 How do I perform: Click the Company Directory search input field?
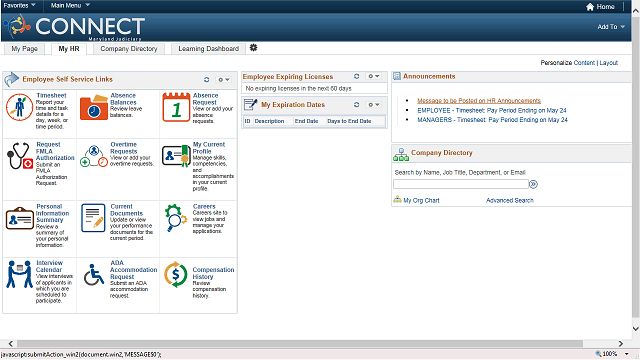pos(461,184)
